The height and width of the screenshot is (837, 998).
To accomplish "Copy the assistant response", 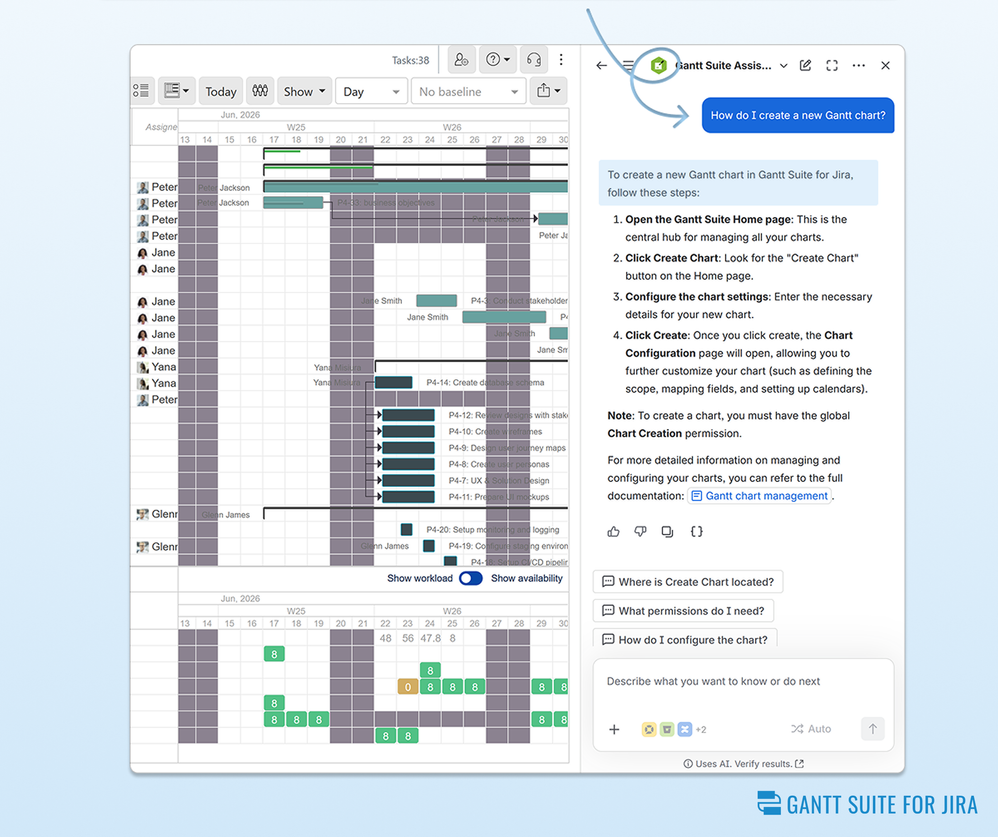I will tap(667, 531).
